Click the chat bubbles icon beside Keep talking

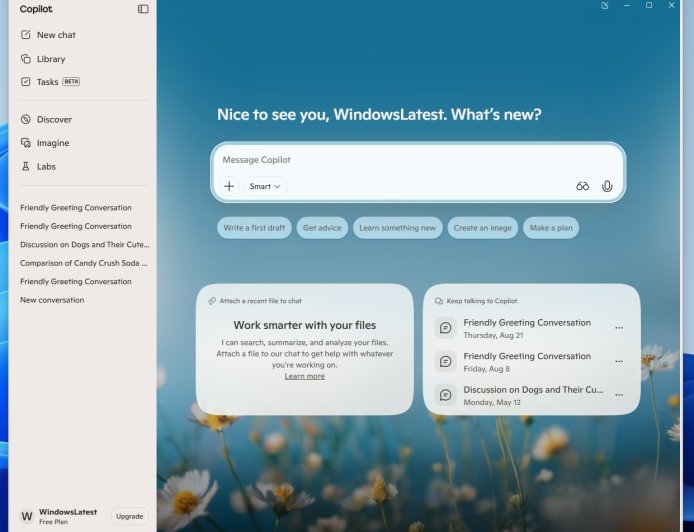(439, 301)
